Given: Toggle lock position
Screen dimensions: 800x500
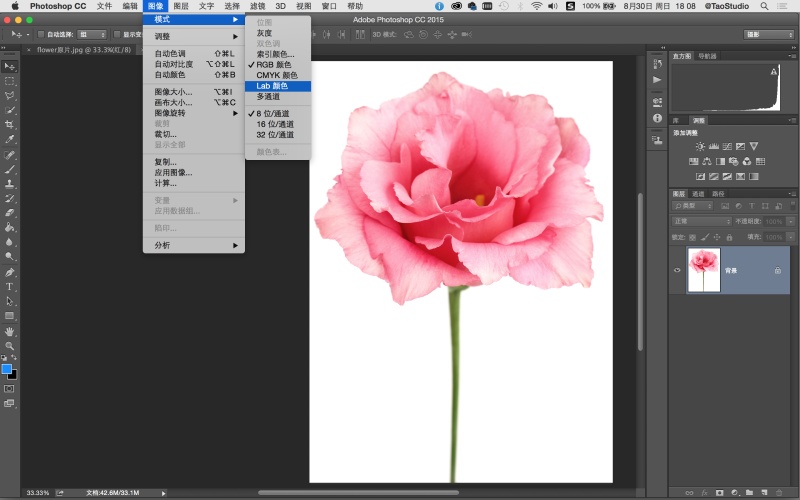Looking at the screenshot, I should point(717,237).
